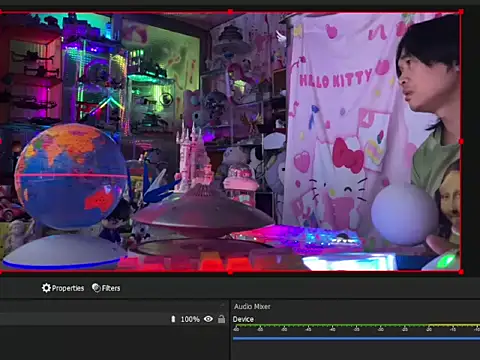Click the bottom-center red selection handle
The height and width of the screenshot is (360, 480).
(x=230, y=272)
